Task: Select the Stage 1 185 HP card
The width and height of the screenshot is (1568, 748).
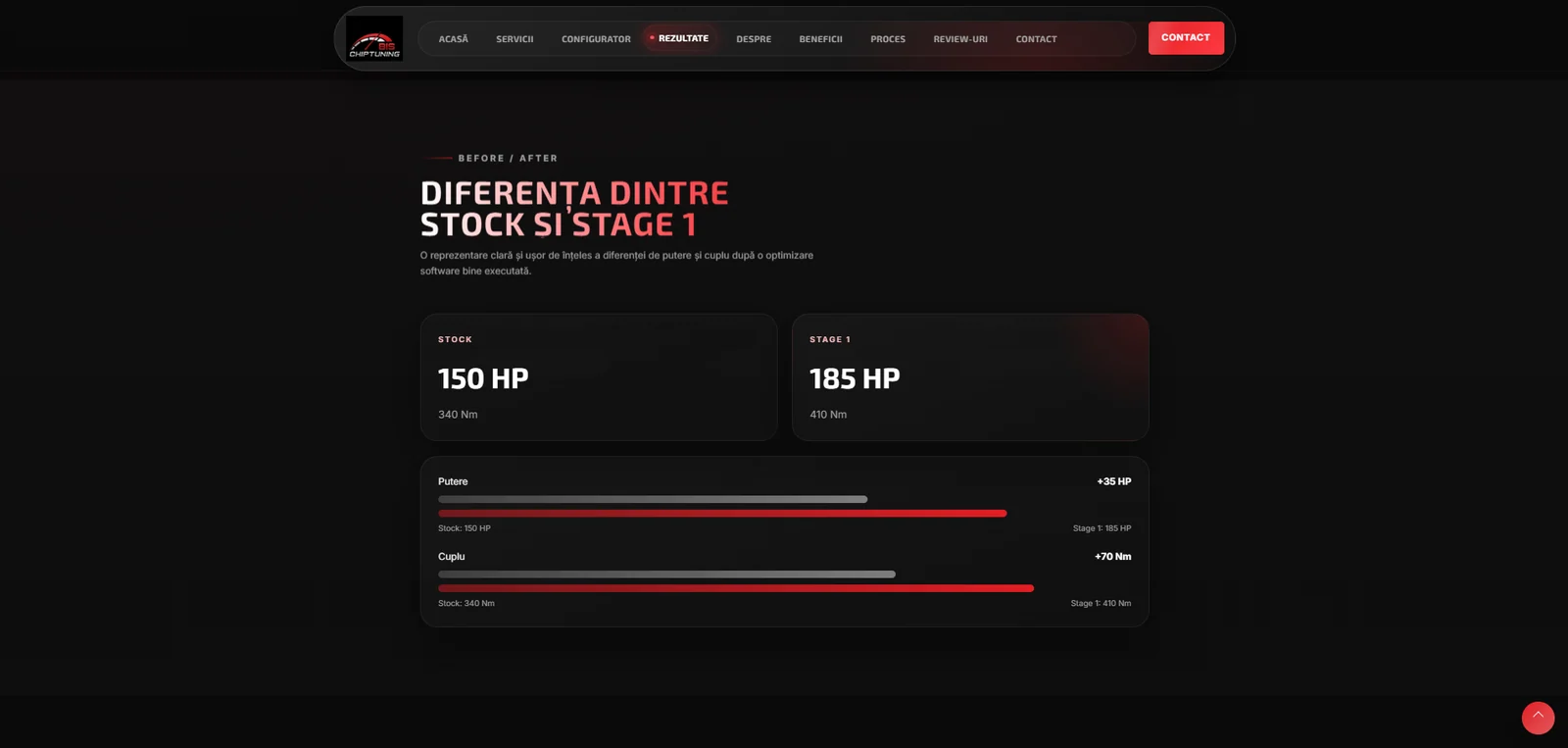Action: click(x=970, y=377)
